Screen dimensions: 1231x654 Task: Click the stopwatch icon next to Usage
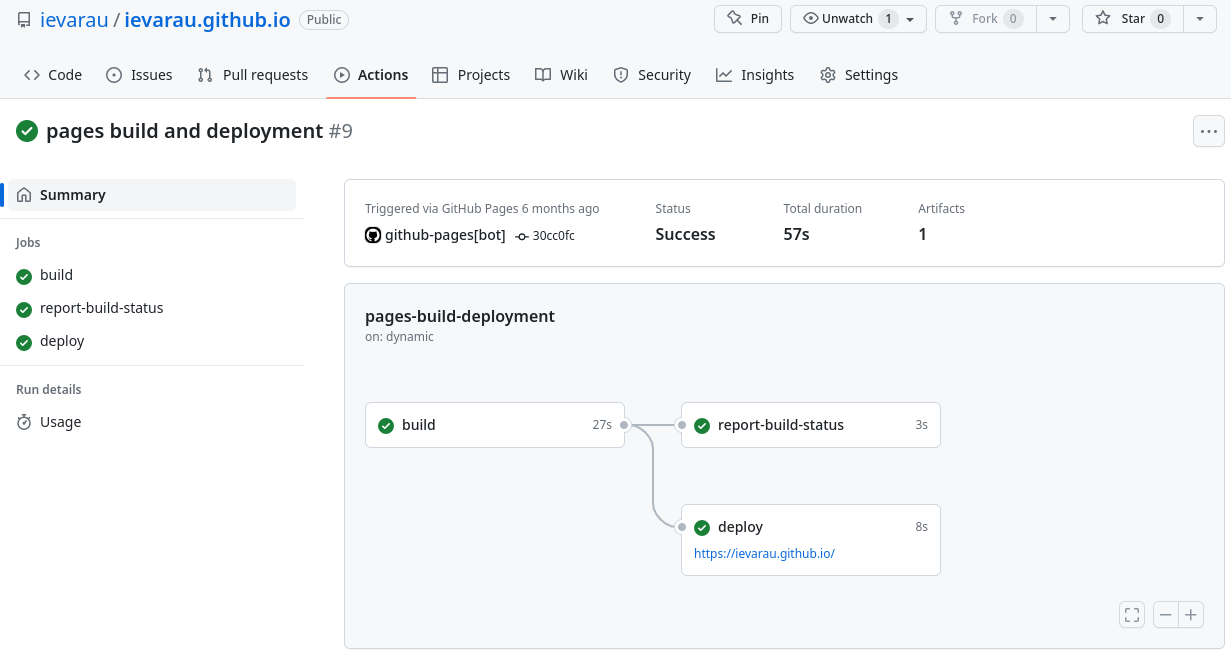point(24,422)
